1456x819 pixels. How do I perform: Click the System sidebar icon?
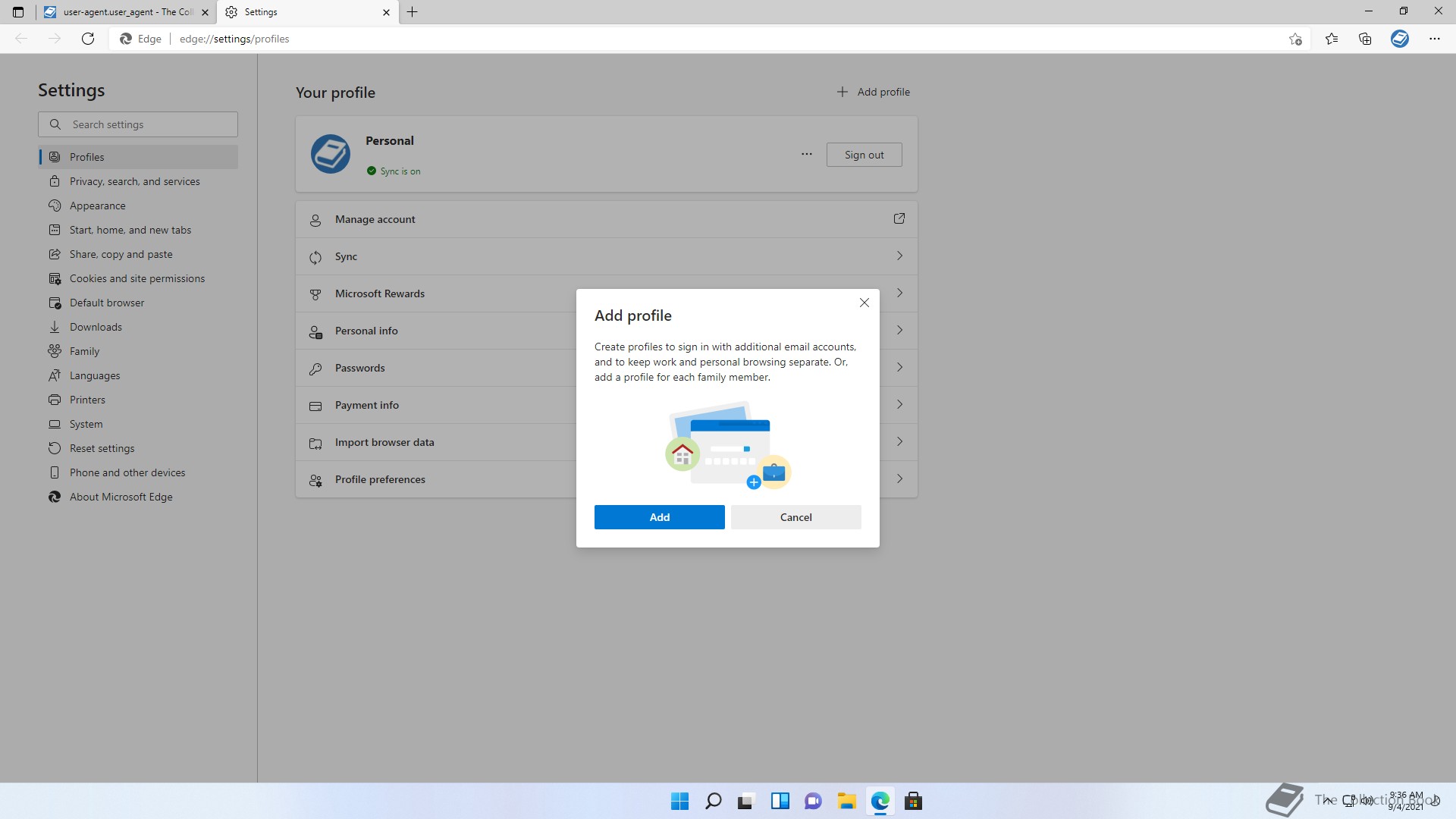point(55,424)
